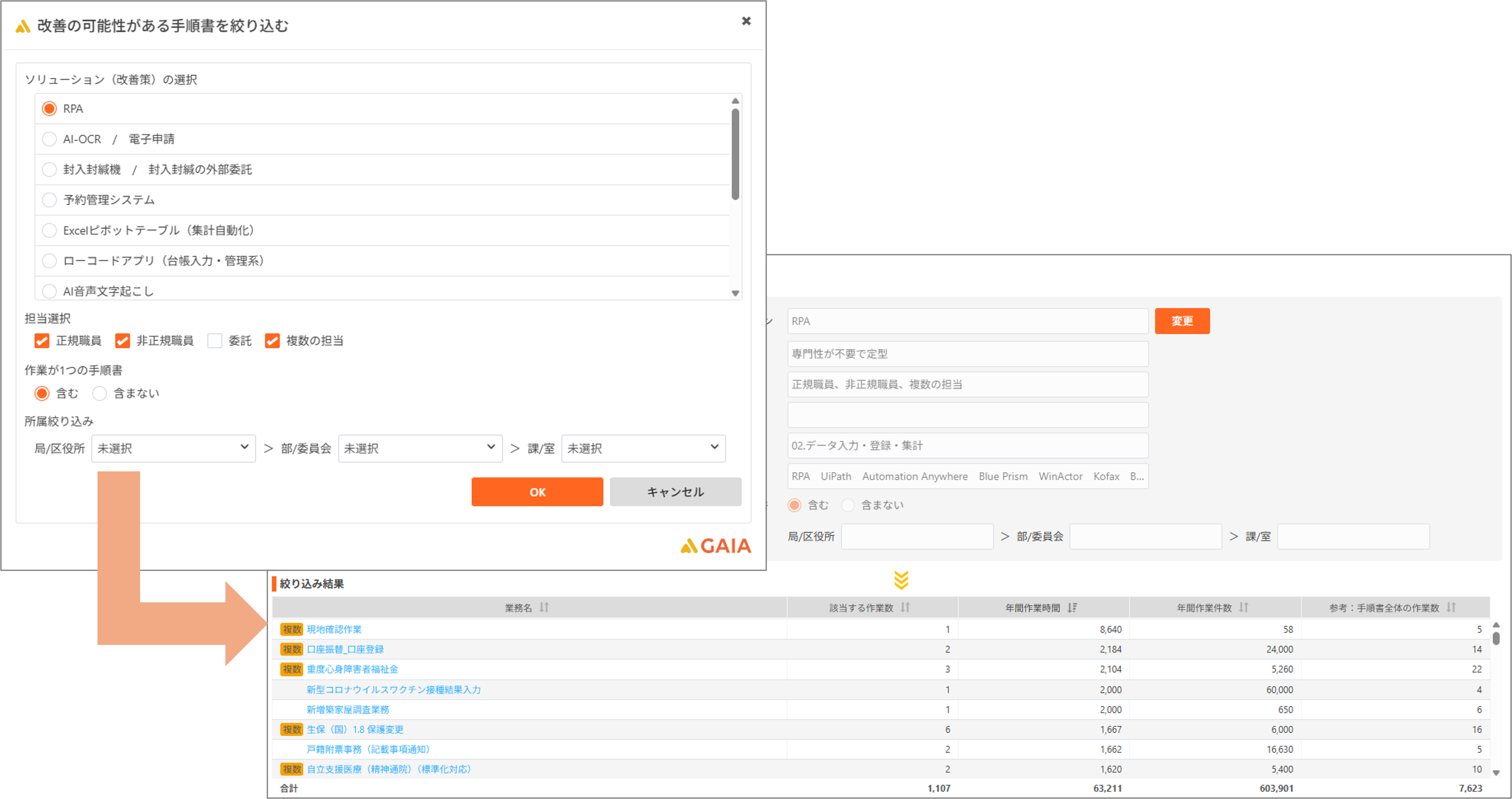Check the 委託 checkbox
Image resolution: width=1512 pixels, height=799 pixels.
[215, 341]
